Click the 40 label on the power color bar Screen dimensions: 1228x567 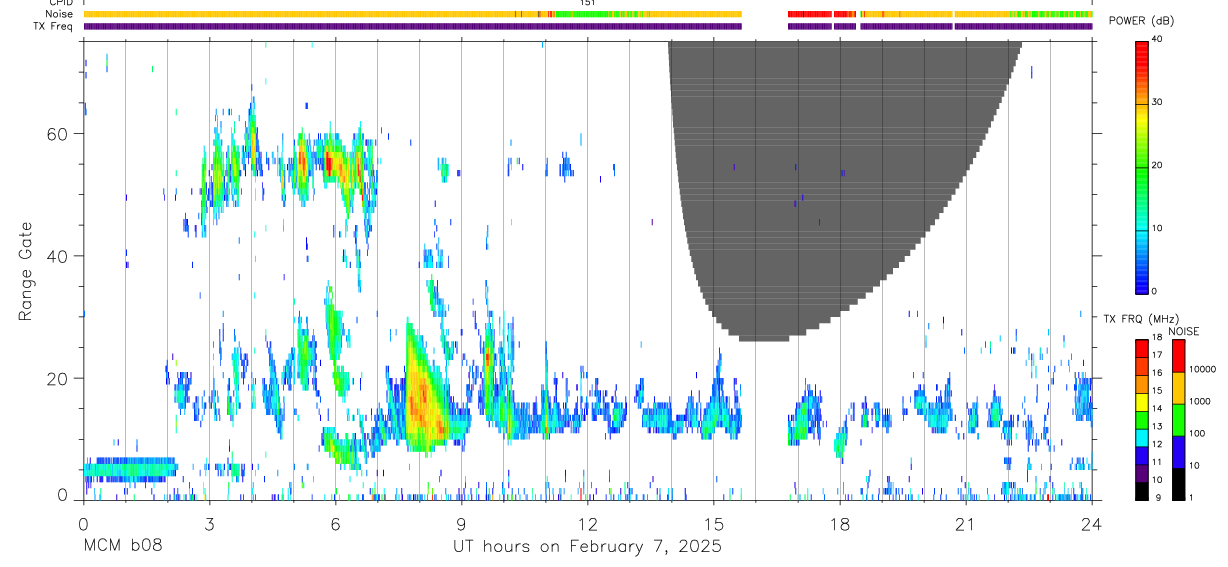[x=1158, y=39]
